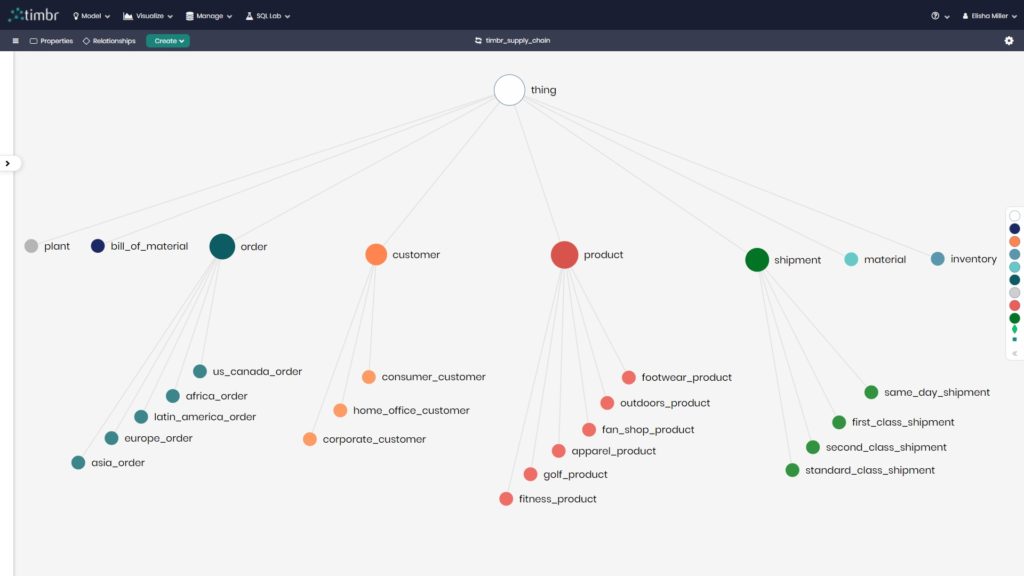Open the Create button dropdown
This screenshot has width=1024, height=576.
tap(167, 40)
